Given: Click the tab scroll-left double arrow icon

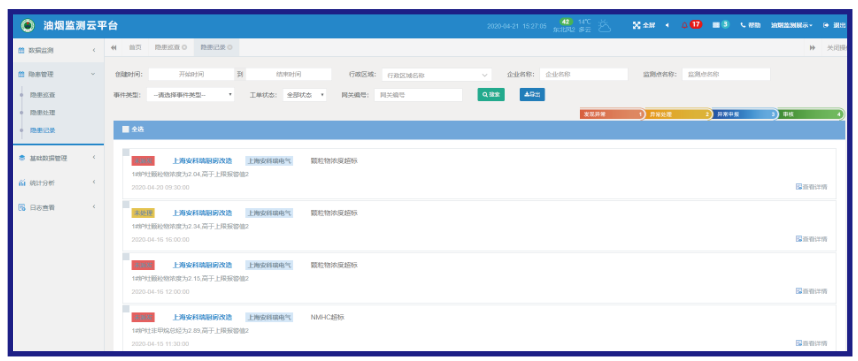Looking at the screenshot, I should [x=114, y=48].
